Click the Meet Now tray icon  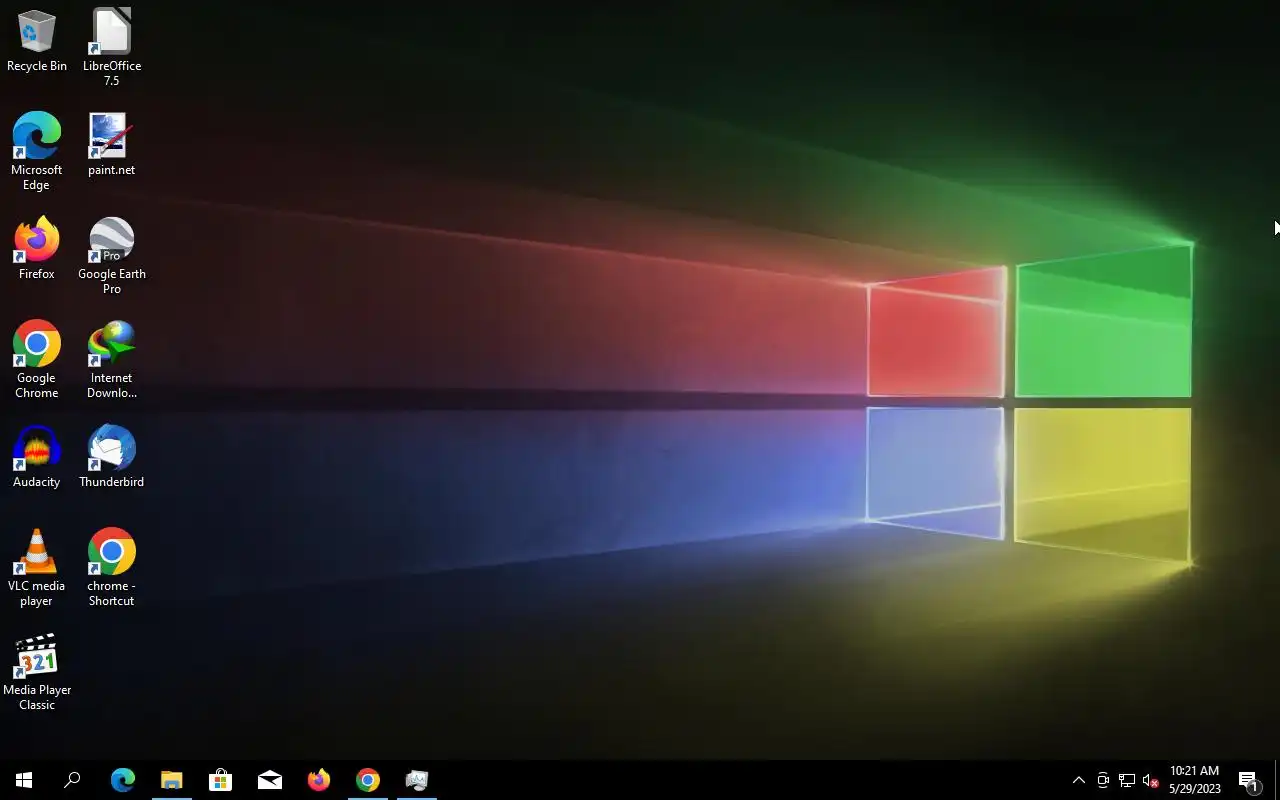point(1103,780)
